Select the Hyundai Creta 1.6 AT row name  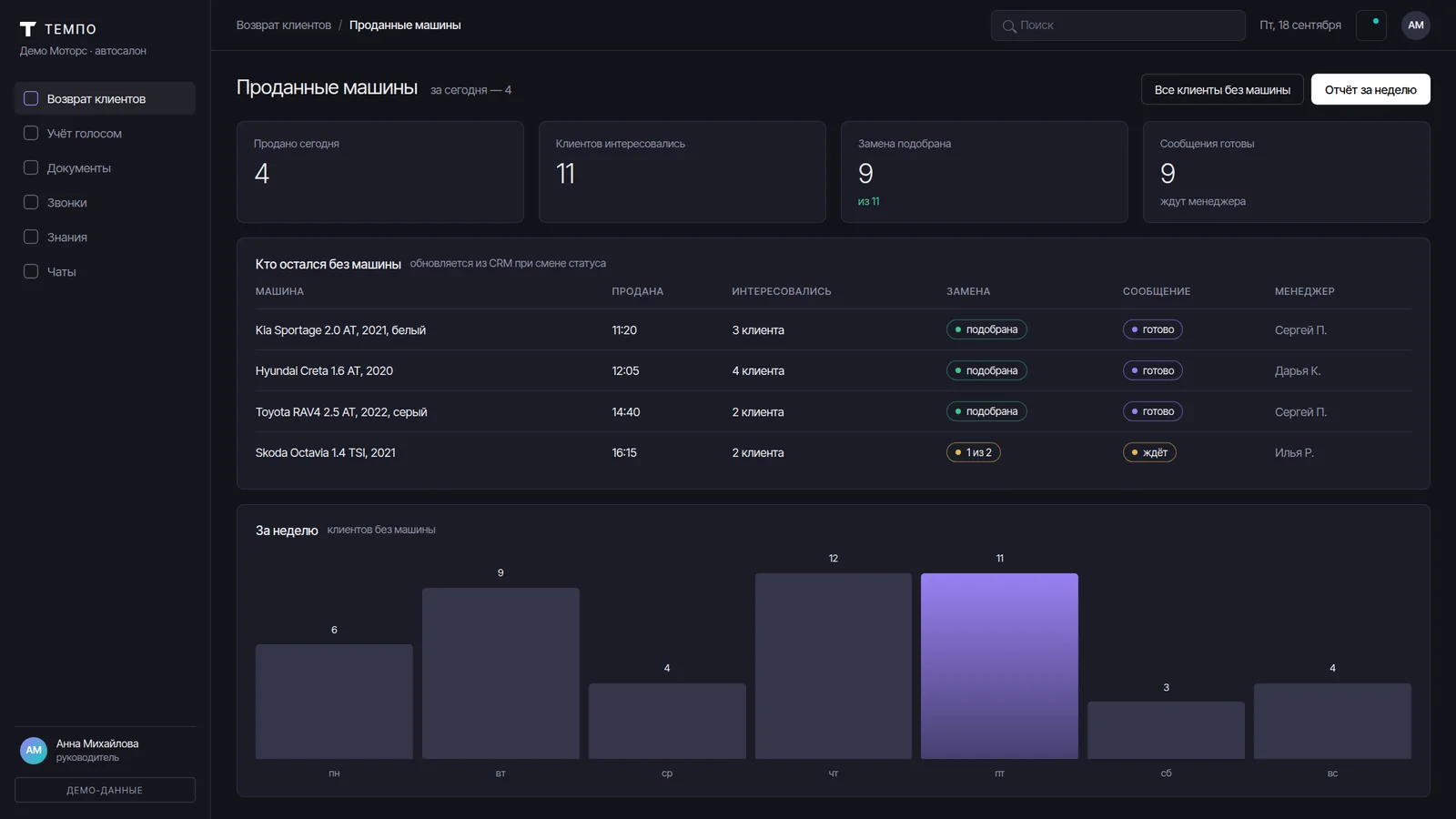324,371
